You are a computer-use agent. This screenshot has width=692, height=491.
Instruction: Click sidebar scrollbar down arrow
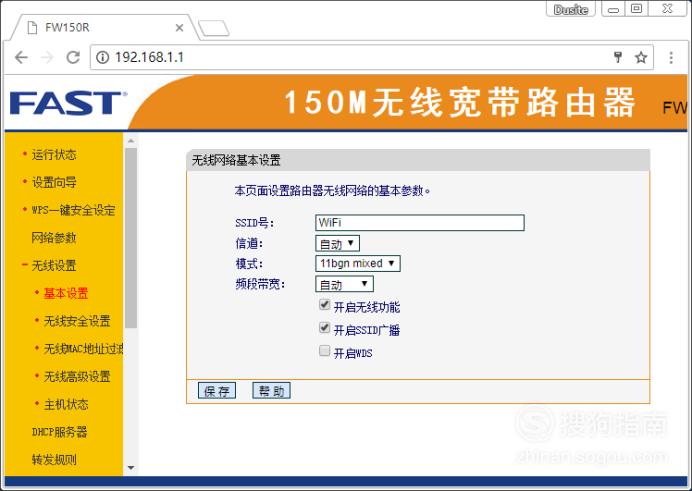coord(131,468)
